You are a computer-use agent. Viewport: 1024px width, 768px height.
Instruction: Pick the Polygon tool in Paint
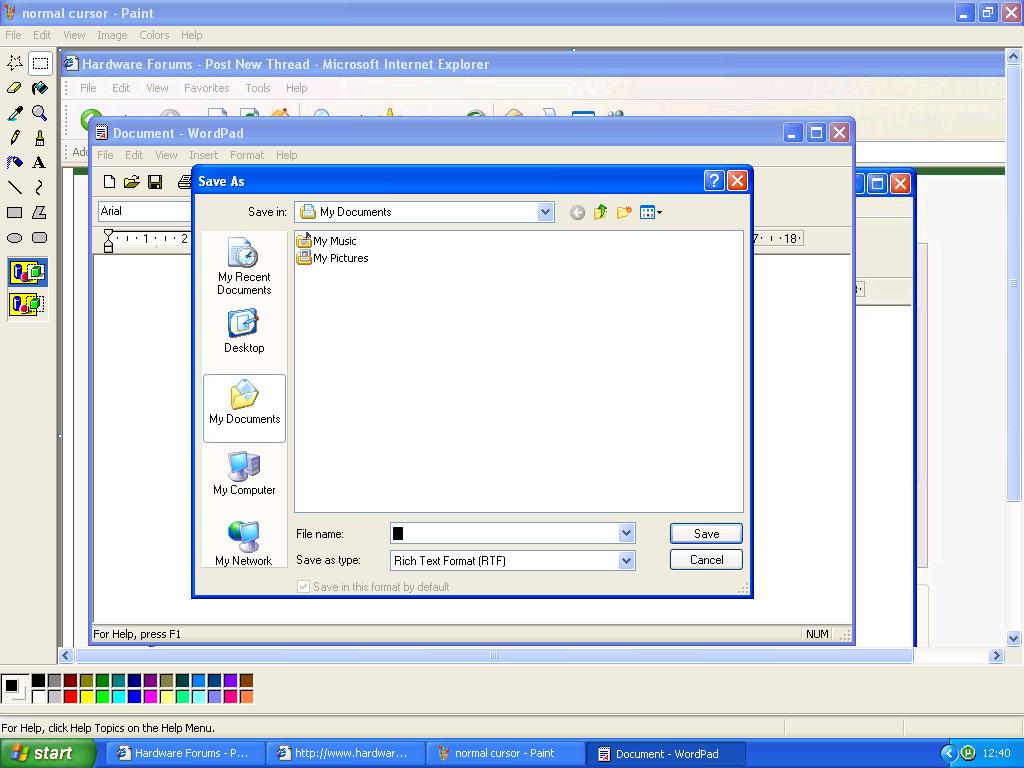[40, 213]
